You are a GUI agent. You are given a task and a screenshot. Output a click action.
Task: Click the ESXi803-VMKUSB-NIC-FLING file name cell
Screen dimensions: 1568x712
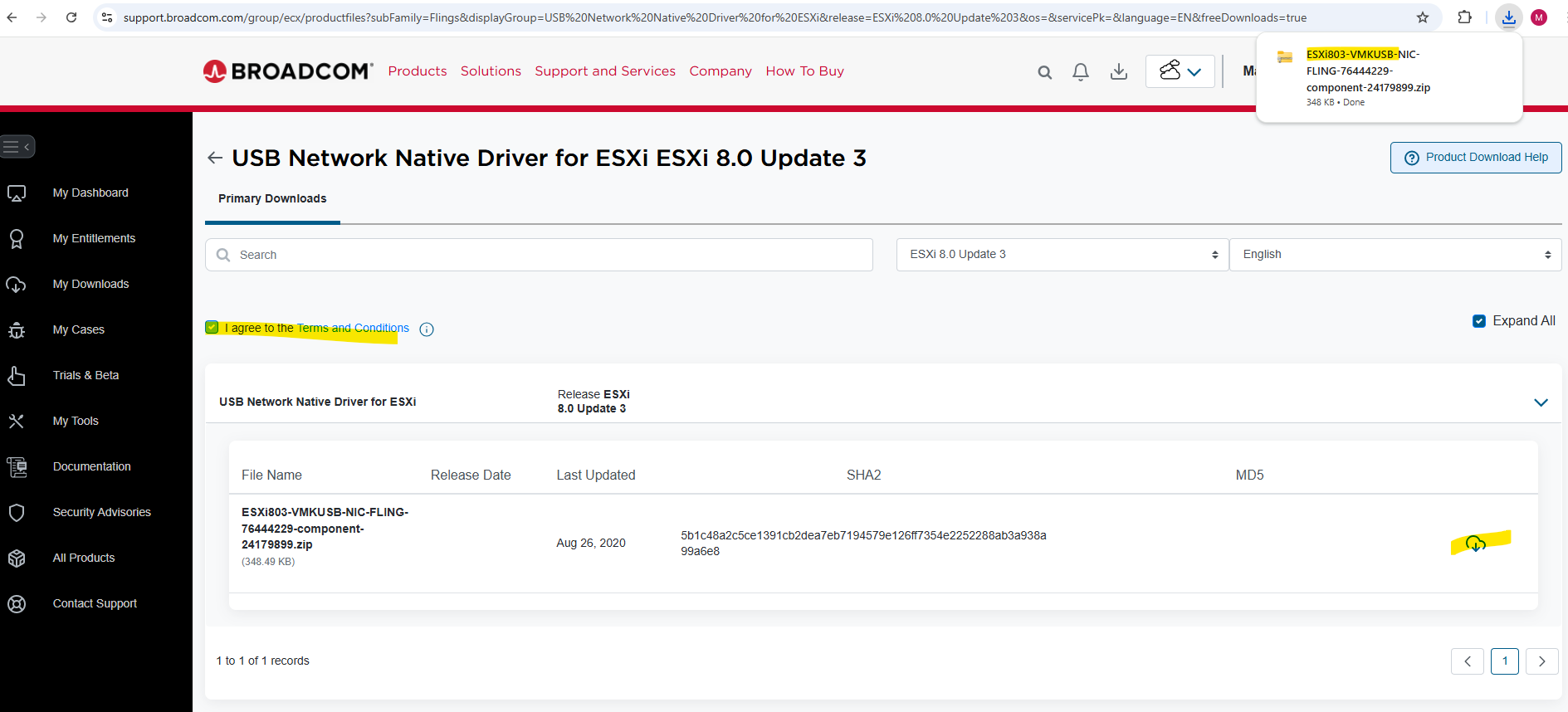325,529
